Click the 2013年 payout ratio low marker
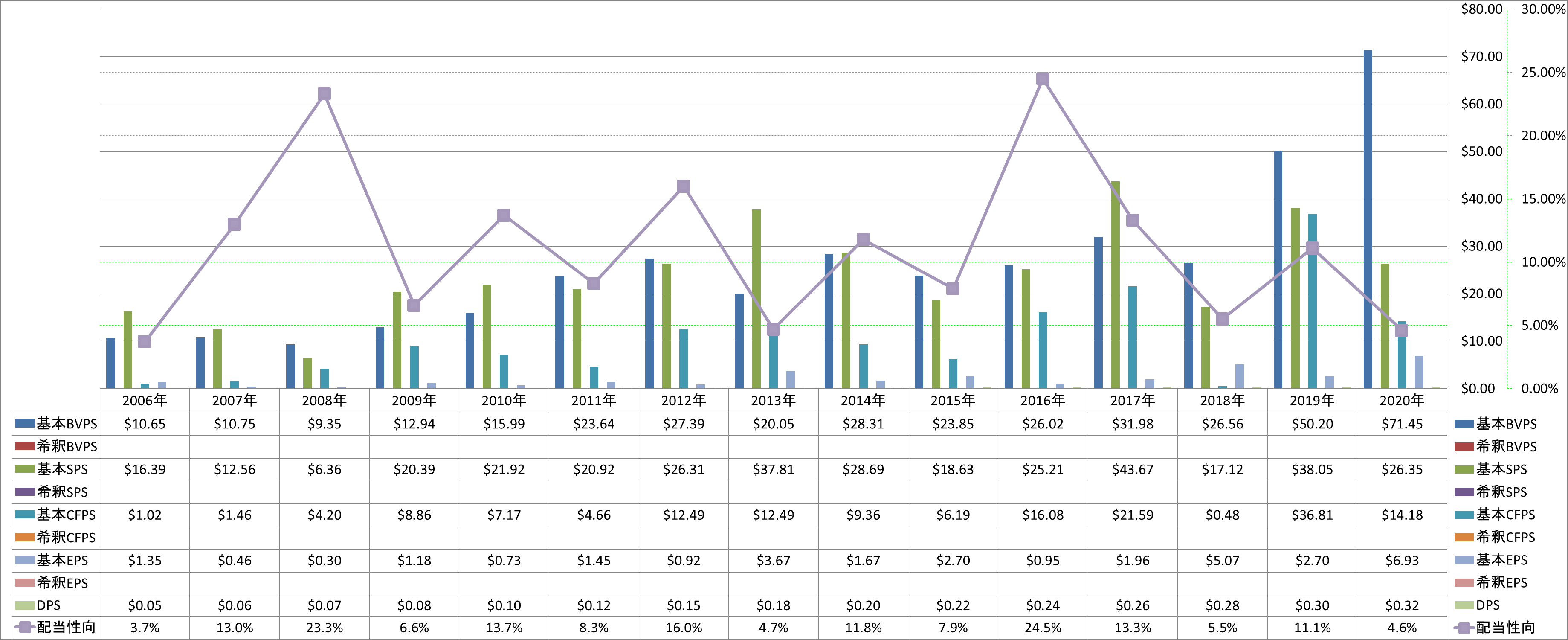The height and width of the screenshot is (640, 1568). click(773, 329)
